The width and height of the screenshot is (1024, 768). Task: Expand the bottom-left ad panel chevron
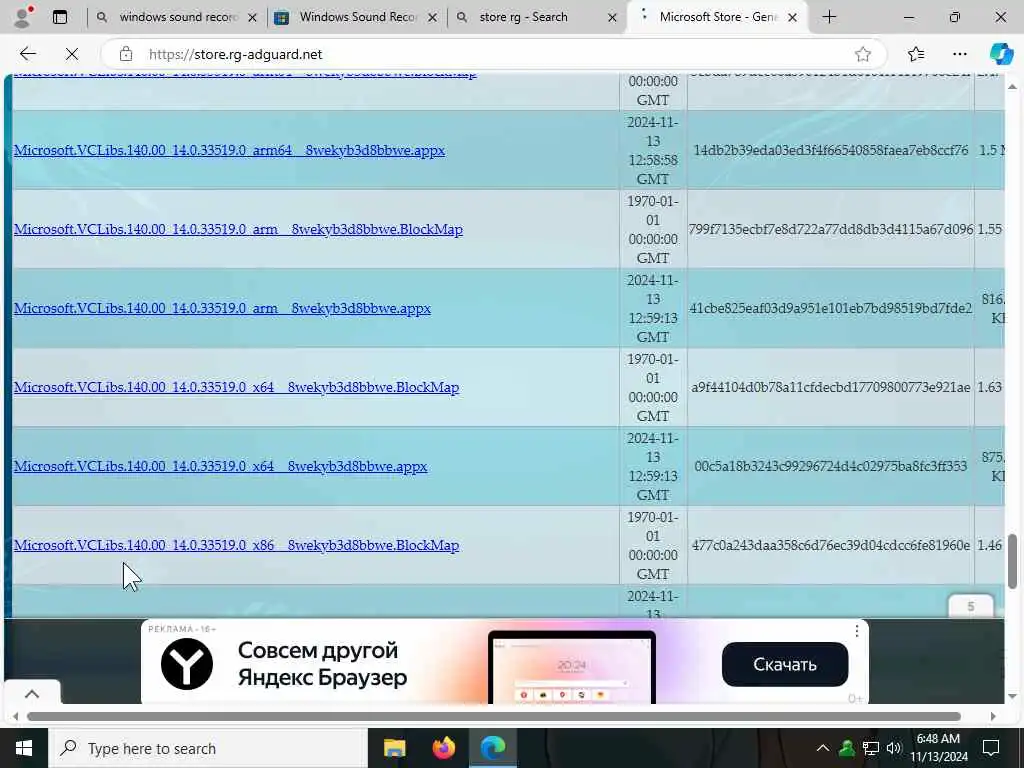[32, 694]
